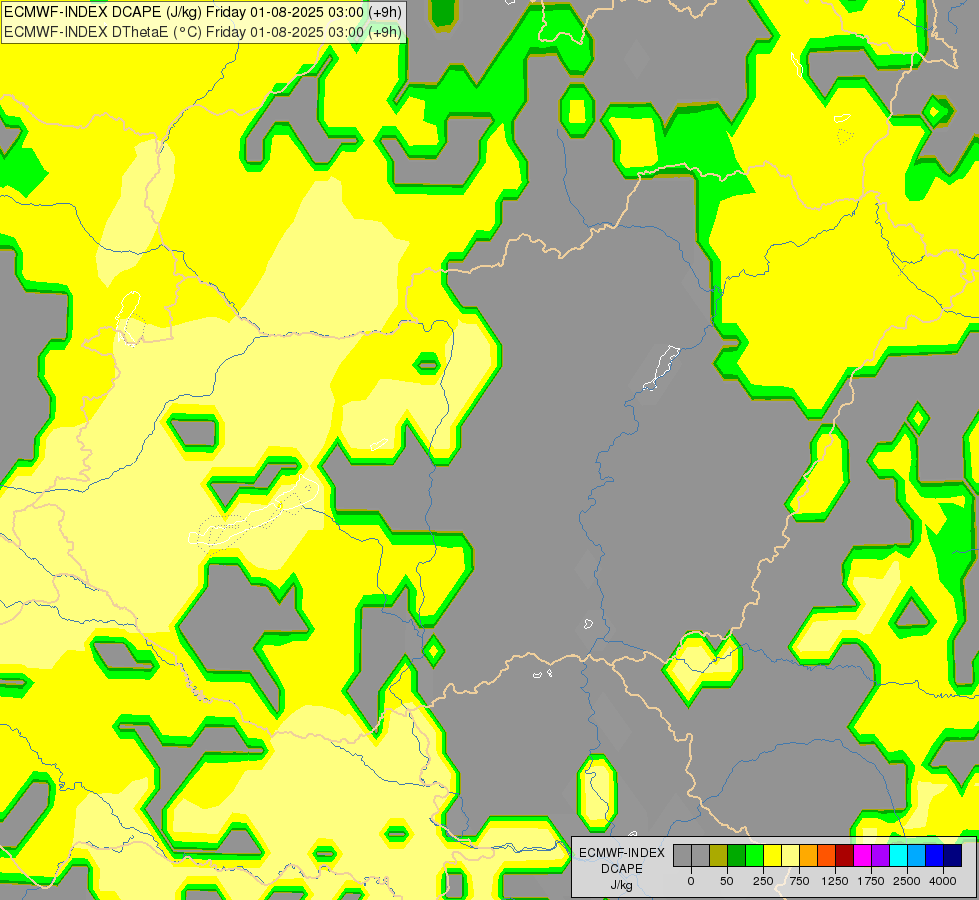The width and height of the screenshot is (979, 900).
Task: Pick the orange legend swatch
Action: point(809,856)
